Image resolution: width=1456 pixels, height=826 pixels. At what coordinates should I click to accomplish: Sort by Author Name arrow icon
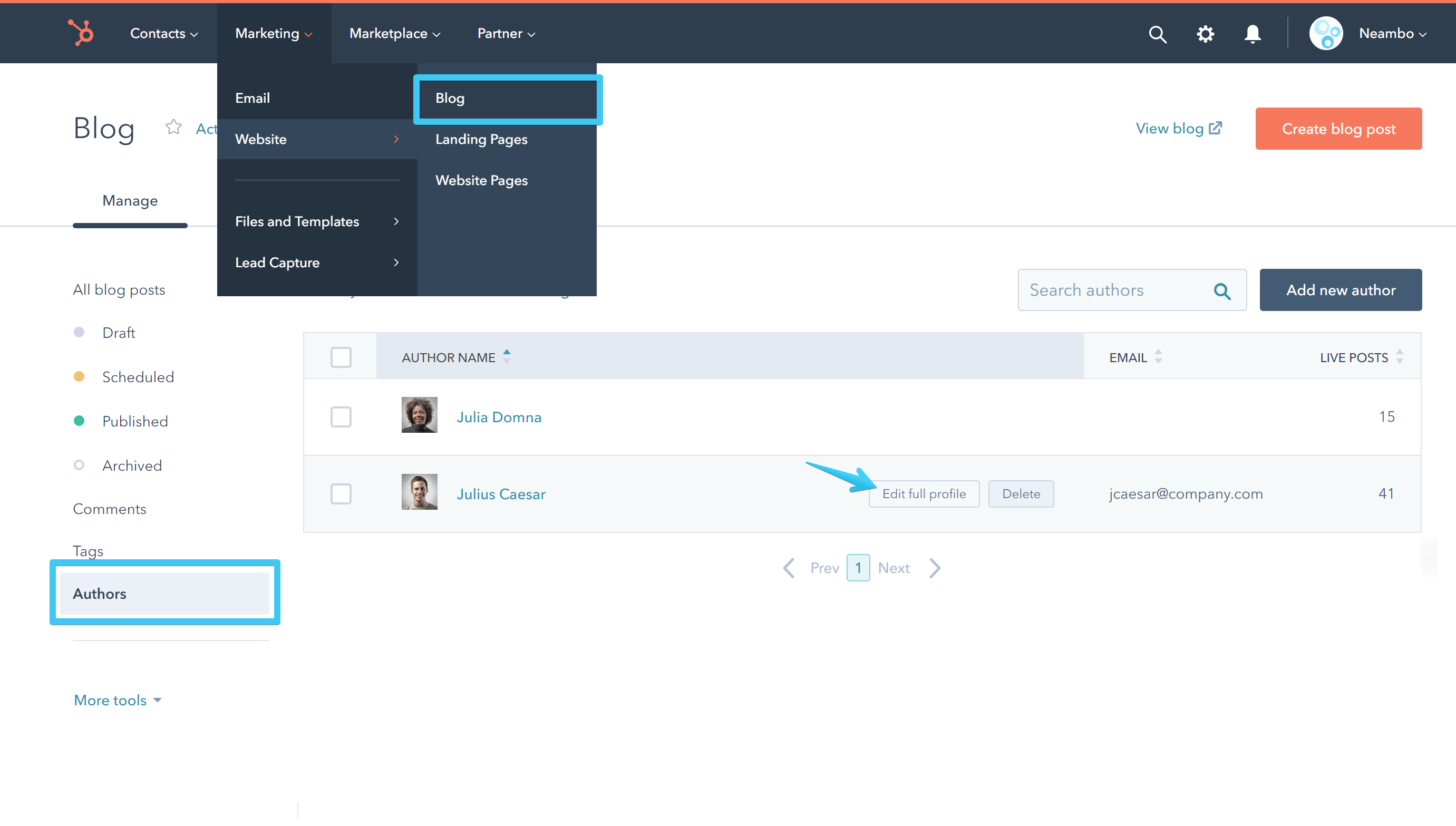[x=507, y=356]
